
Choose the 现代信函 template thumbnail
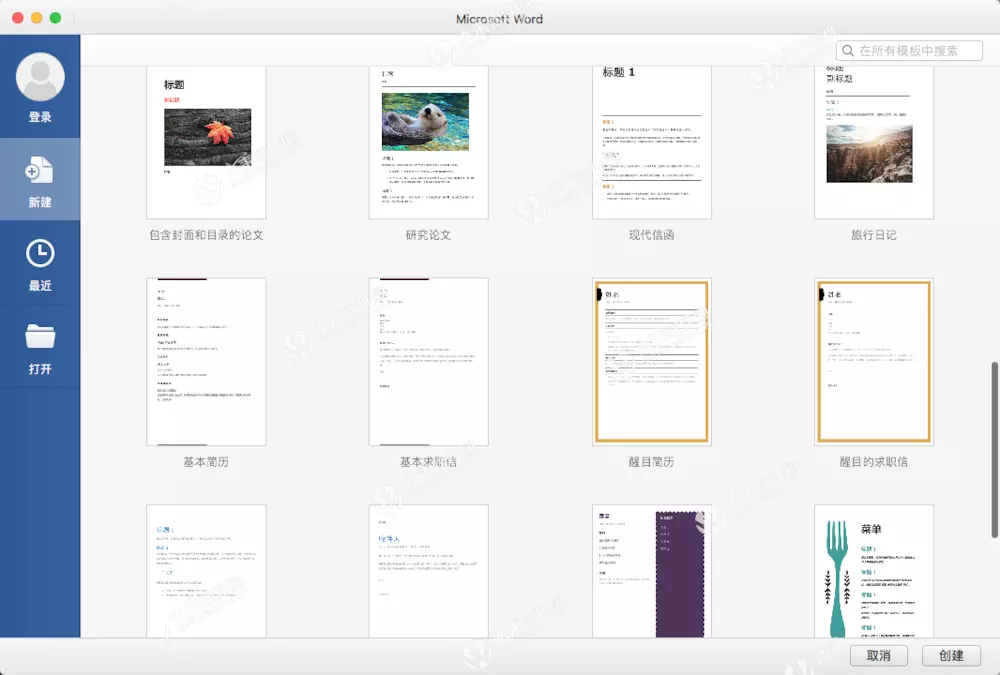coord(651,142)
